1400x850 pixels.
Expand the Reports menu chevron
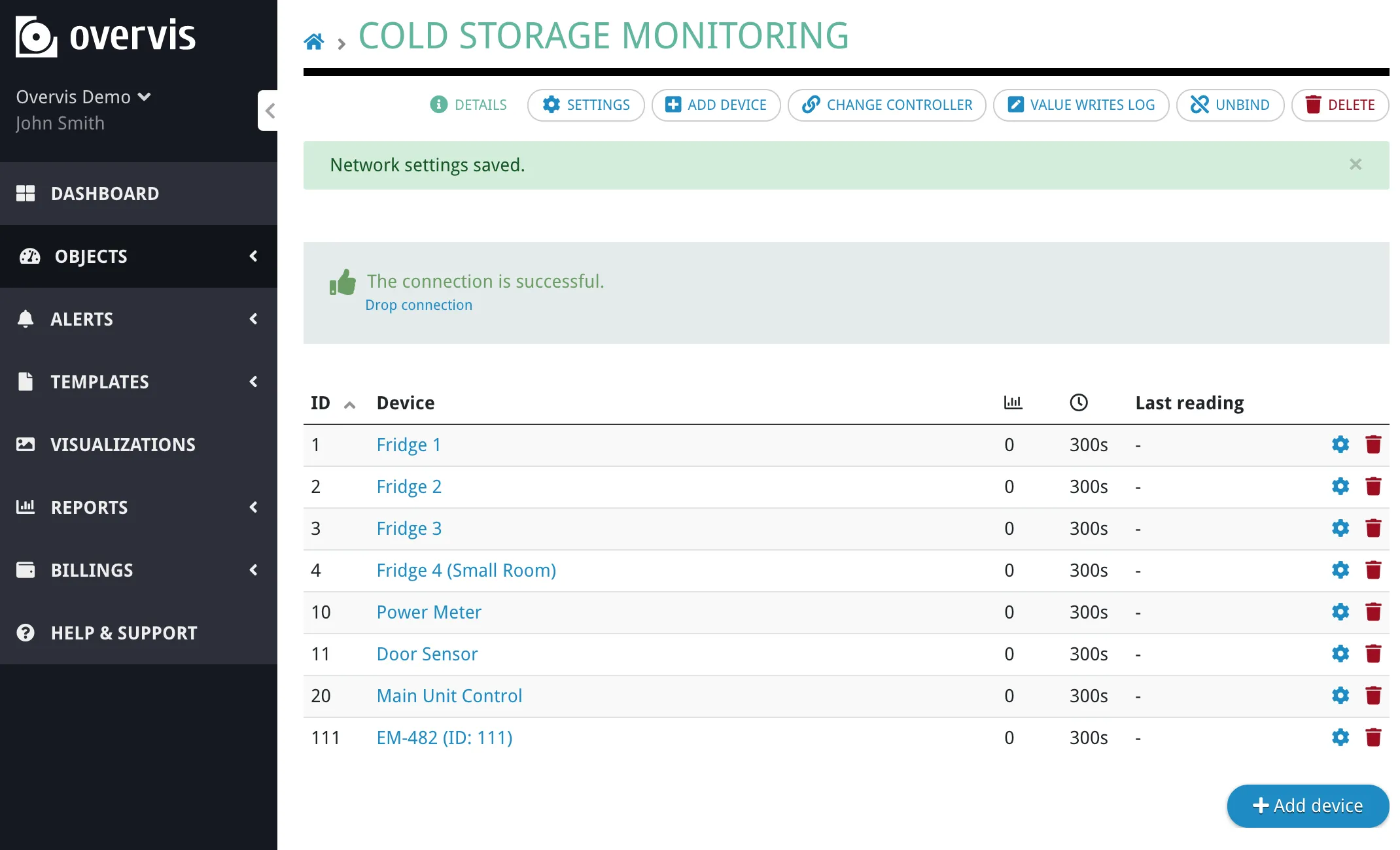(x=254, y=507)
